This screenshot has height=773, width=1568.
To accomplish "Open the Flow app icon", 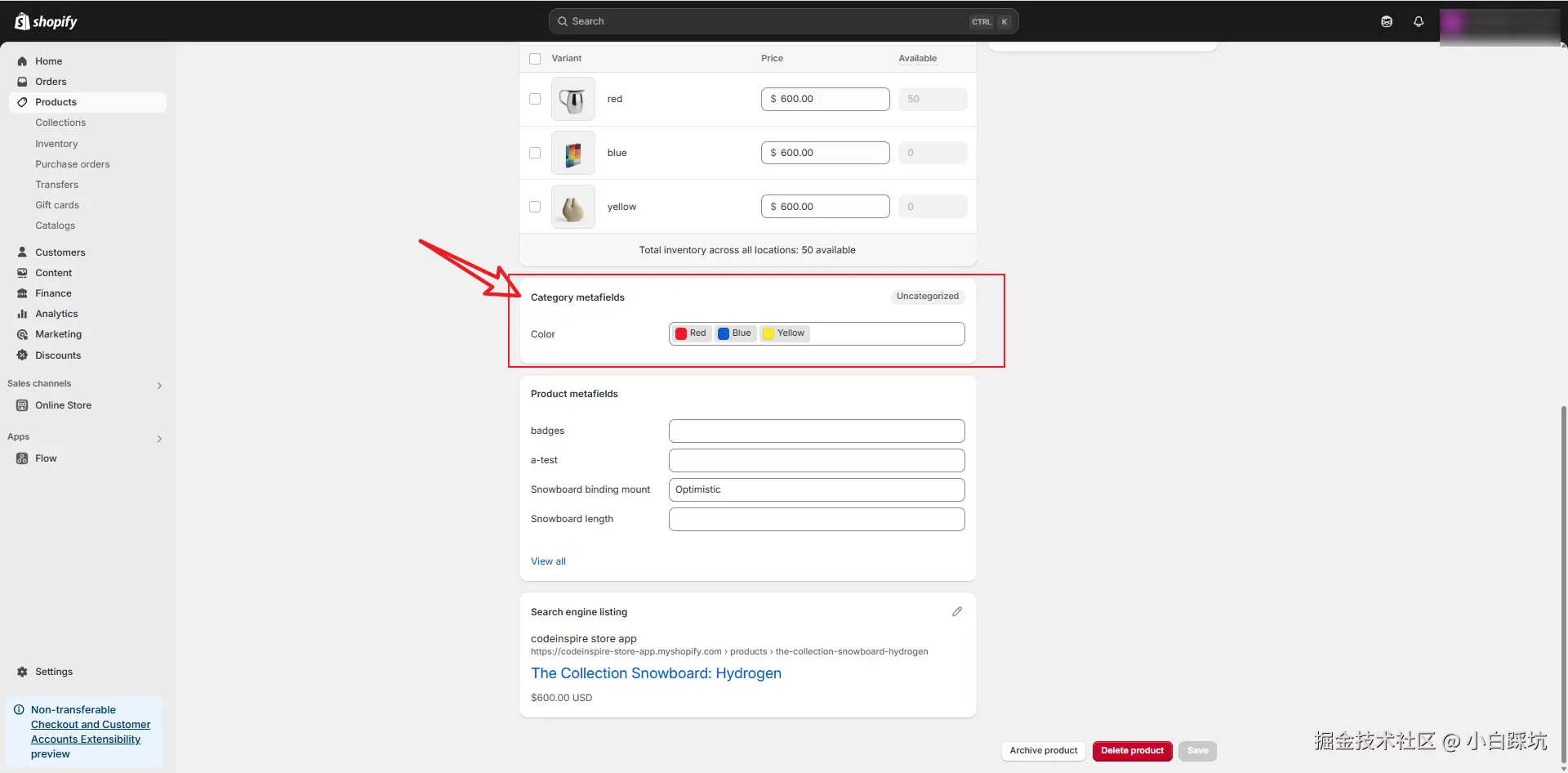I will click(22, 458).
